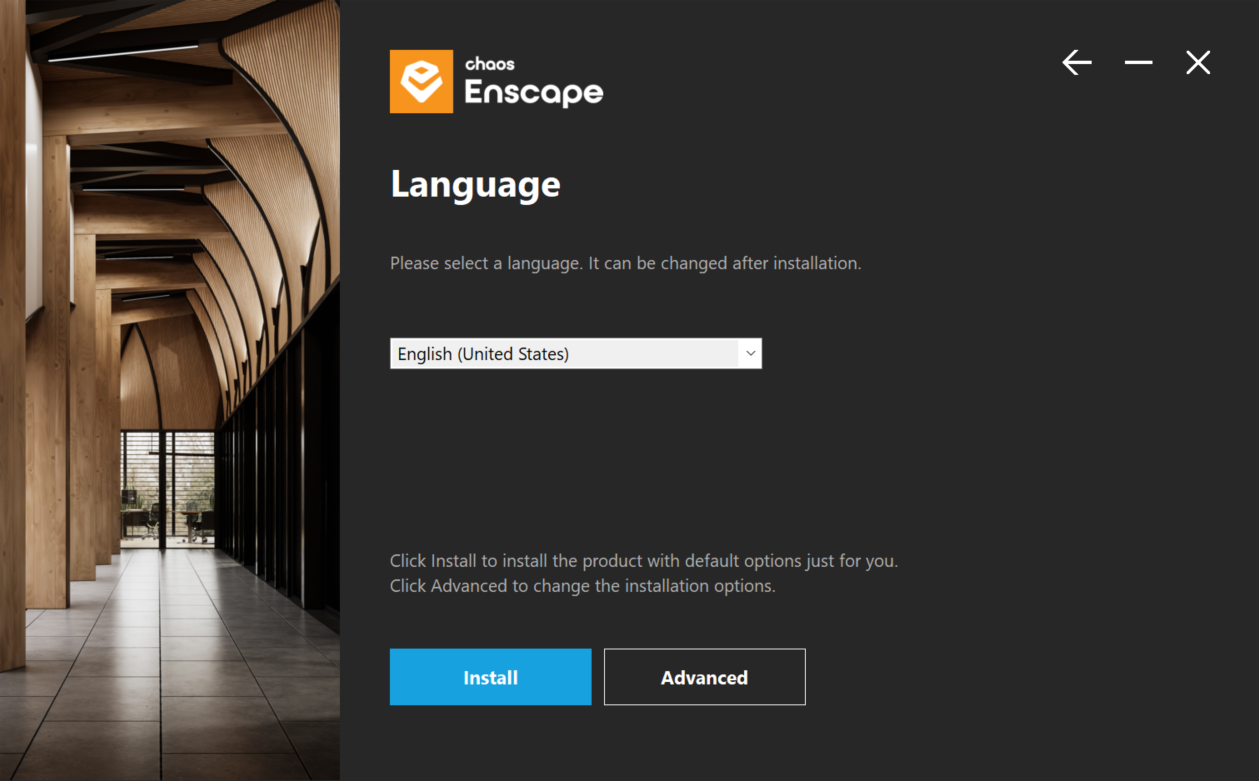Click the interior hallway preview image
Image resolution: width=1259 pixels, height=781 pixels.
click(170, 390)
